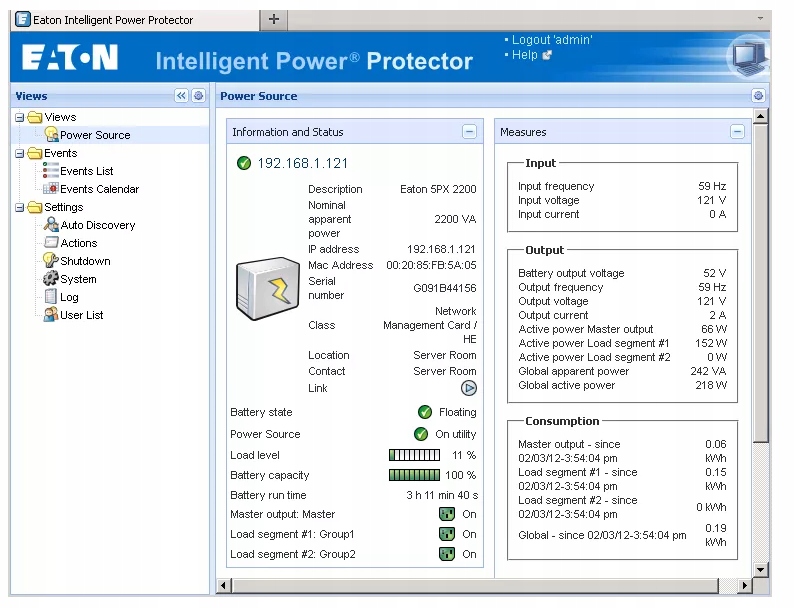
Task: Click the On utility green check icon
Action: pyautogui.click(x=421, y=434)
